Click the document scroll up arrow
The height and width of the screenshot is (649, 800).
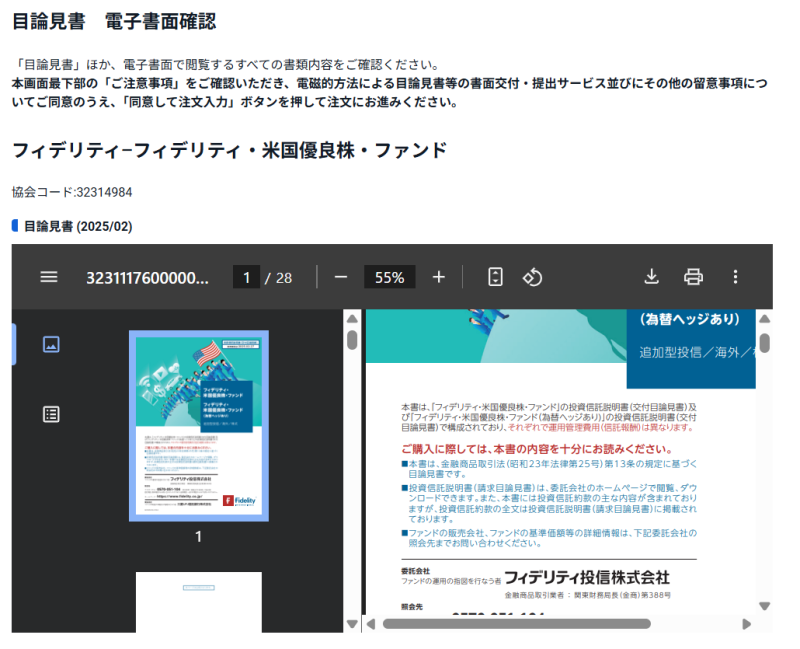[x=764, y=319]
